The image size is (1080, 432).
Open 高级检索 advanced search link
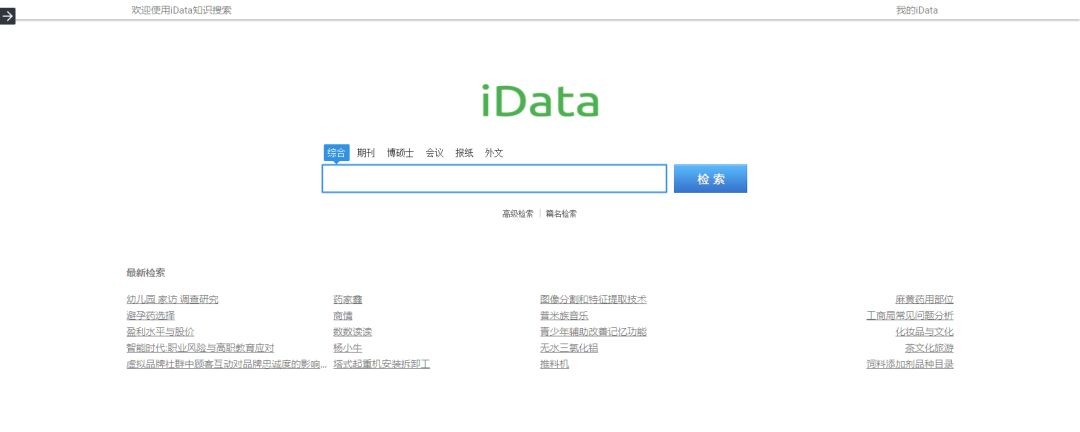pos(517,214)
